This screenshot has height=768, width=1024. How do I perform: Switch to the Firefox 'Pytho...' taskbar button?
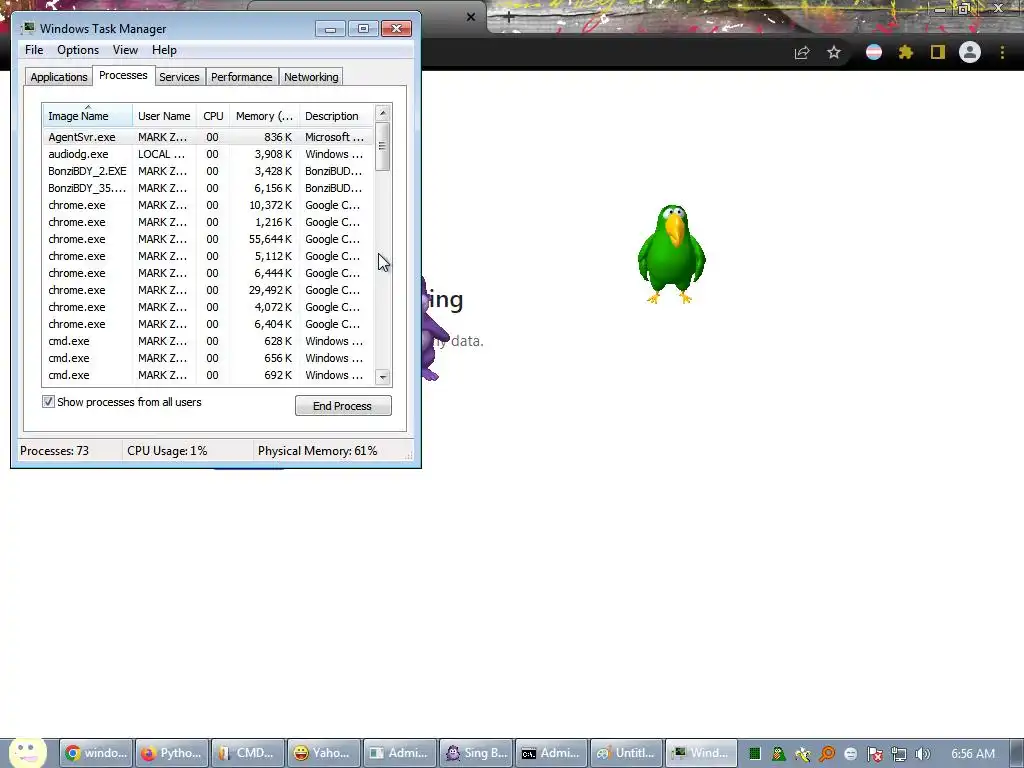(x=172, y=753)
